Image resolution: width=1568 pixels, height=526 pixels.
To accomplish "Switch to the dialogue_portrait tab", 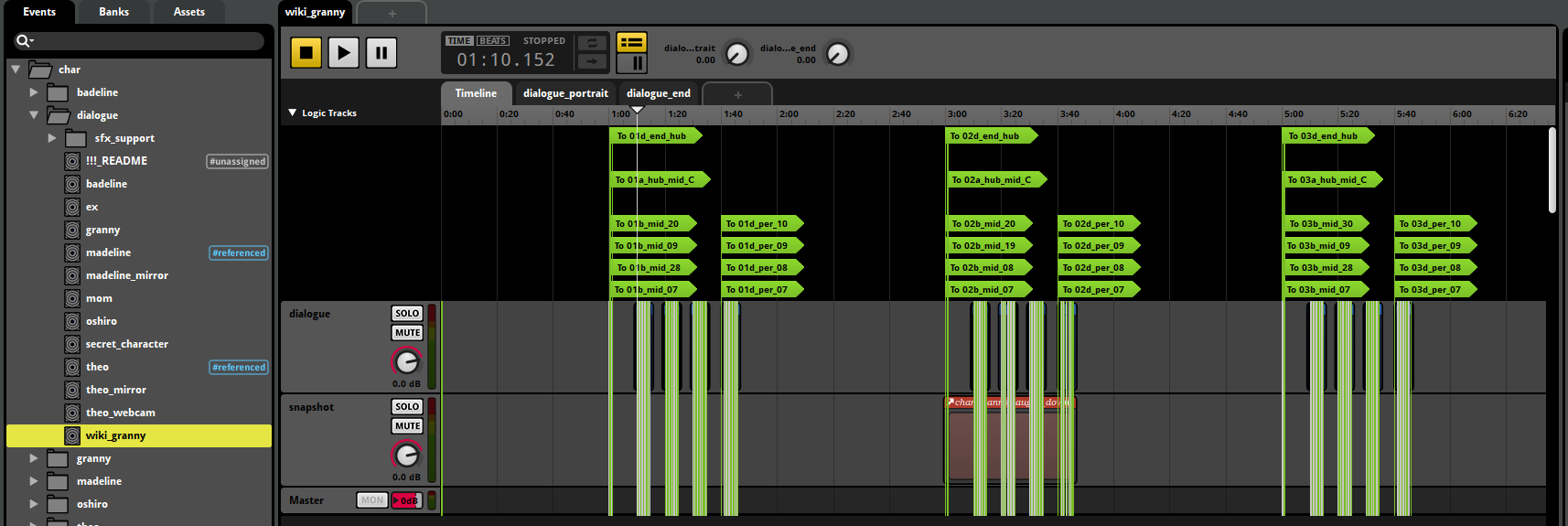I will click(565, 93).
